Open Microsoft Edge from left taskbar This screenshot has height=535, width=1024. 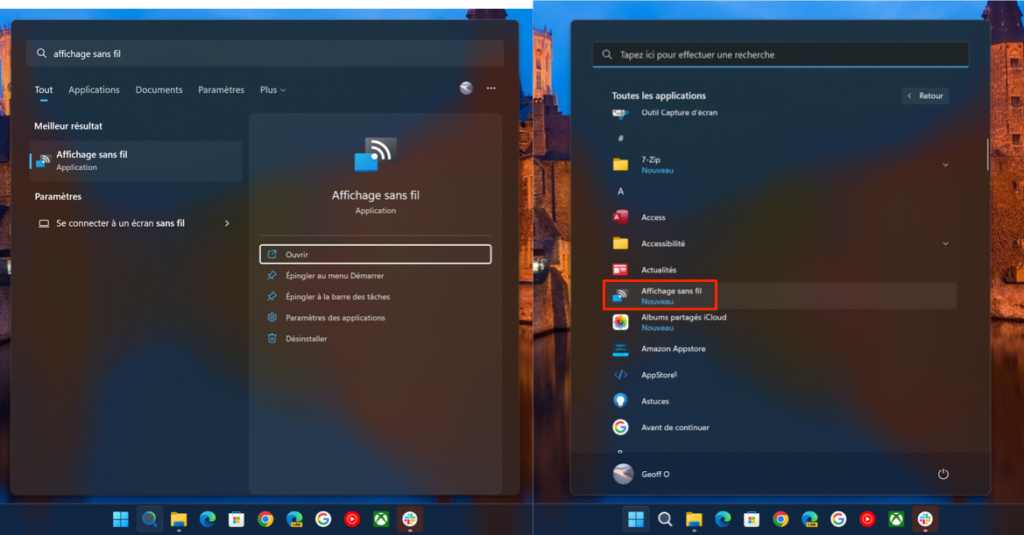tap(208, 519)
